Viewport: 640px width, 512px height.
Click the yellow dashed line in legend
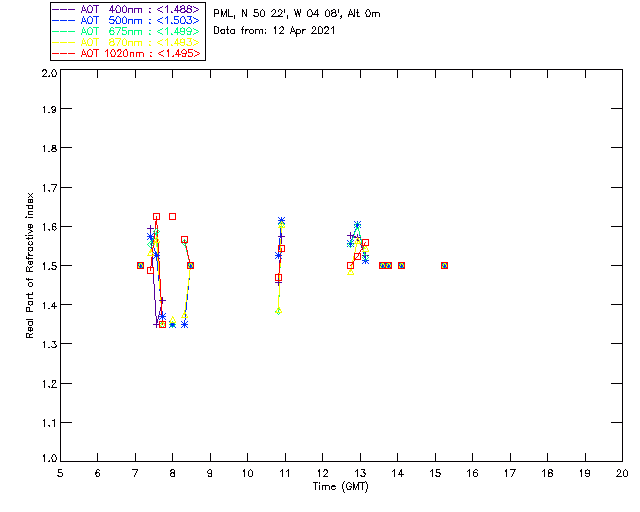(64, 42)
